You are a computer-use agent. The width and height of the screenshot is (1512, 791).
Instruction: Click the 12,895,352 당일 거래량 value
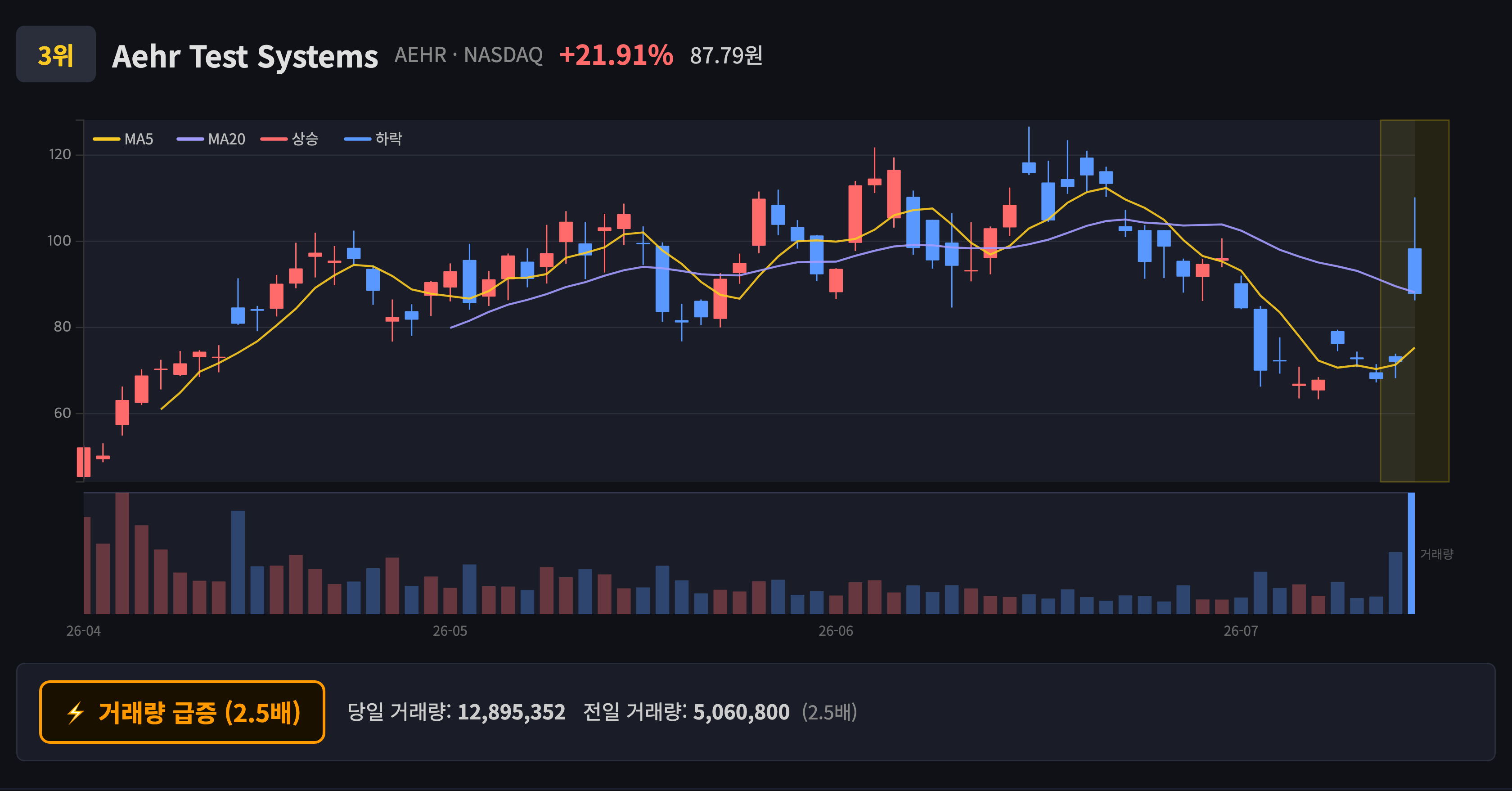[x=511, y=712]
